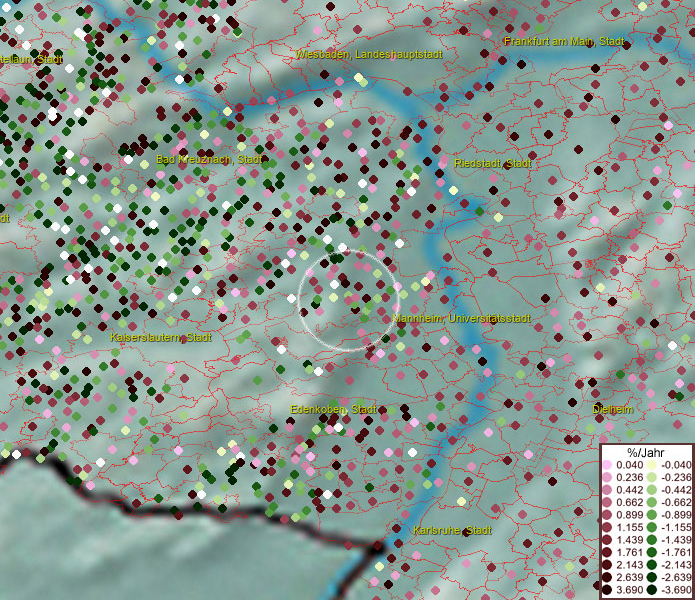
Task: Select the -0.899 green legend swatch
Action: [x=652, y=515]
